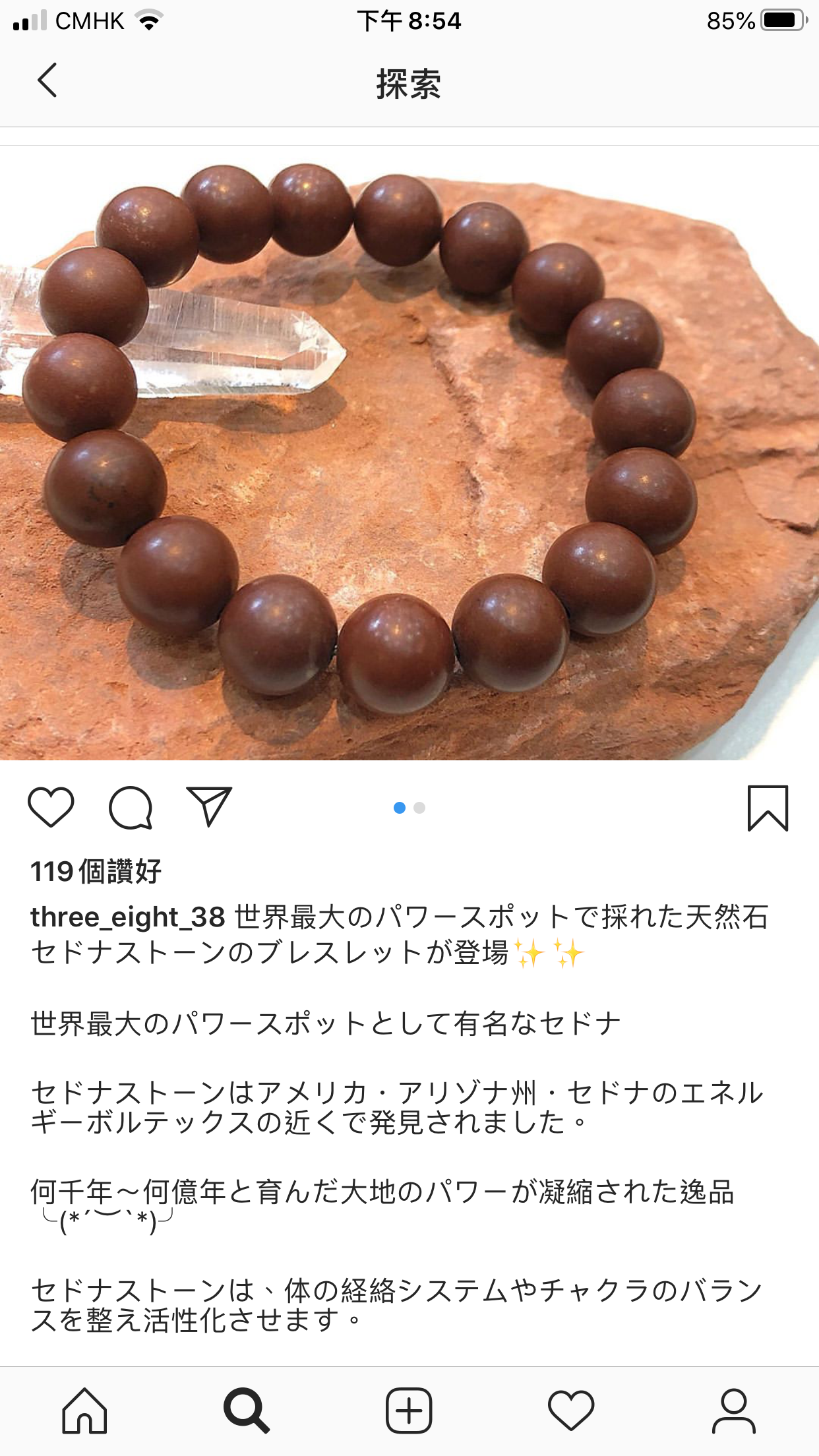
Task: Select the first blue carousel dot
Action: [400, 808]
